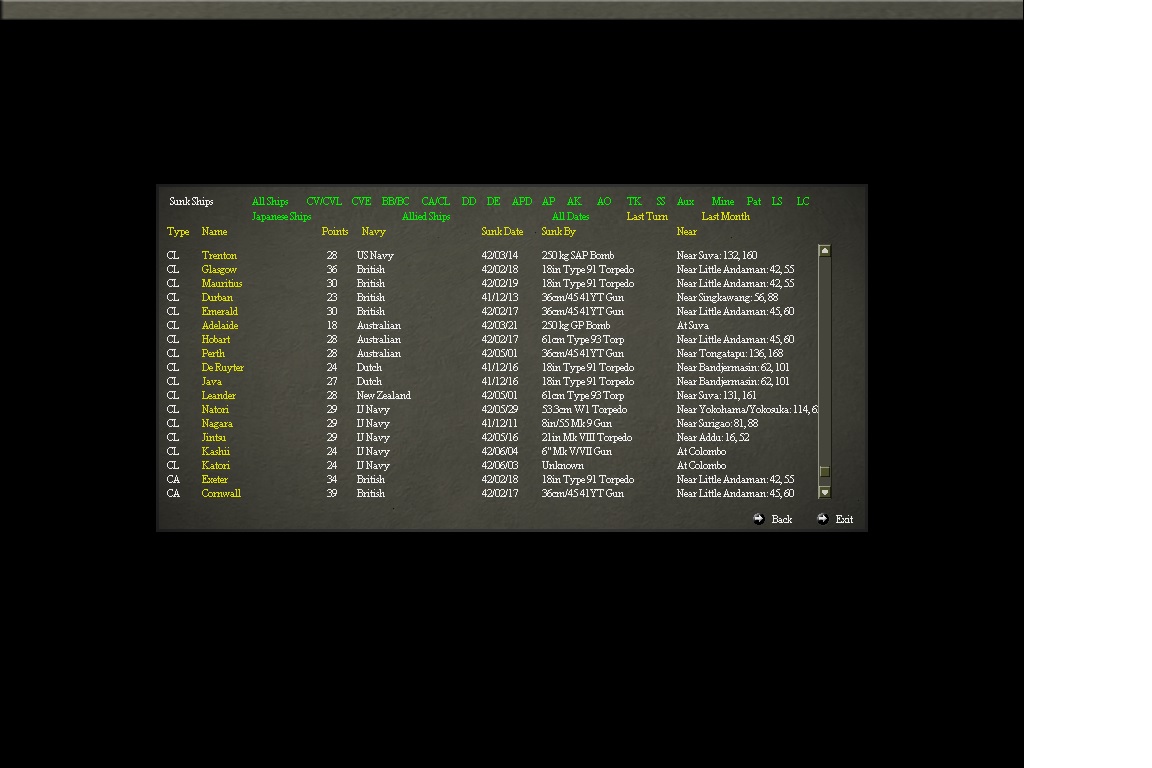
Task: Click the Exit arrow icon
Action: (823, 519)
